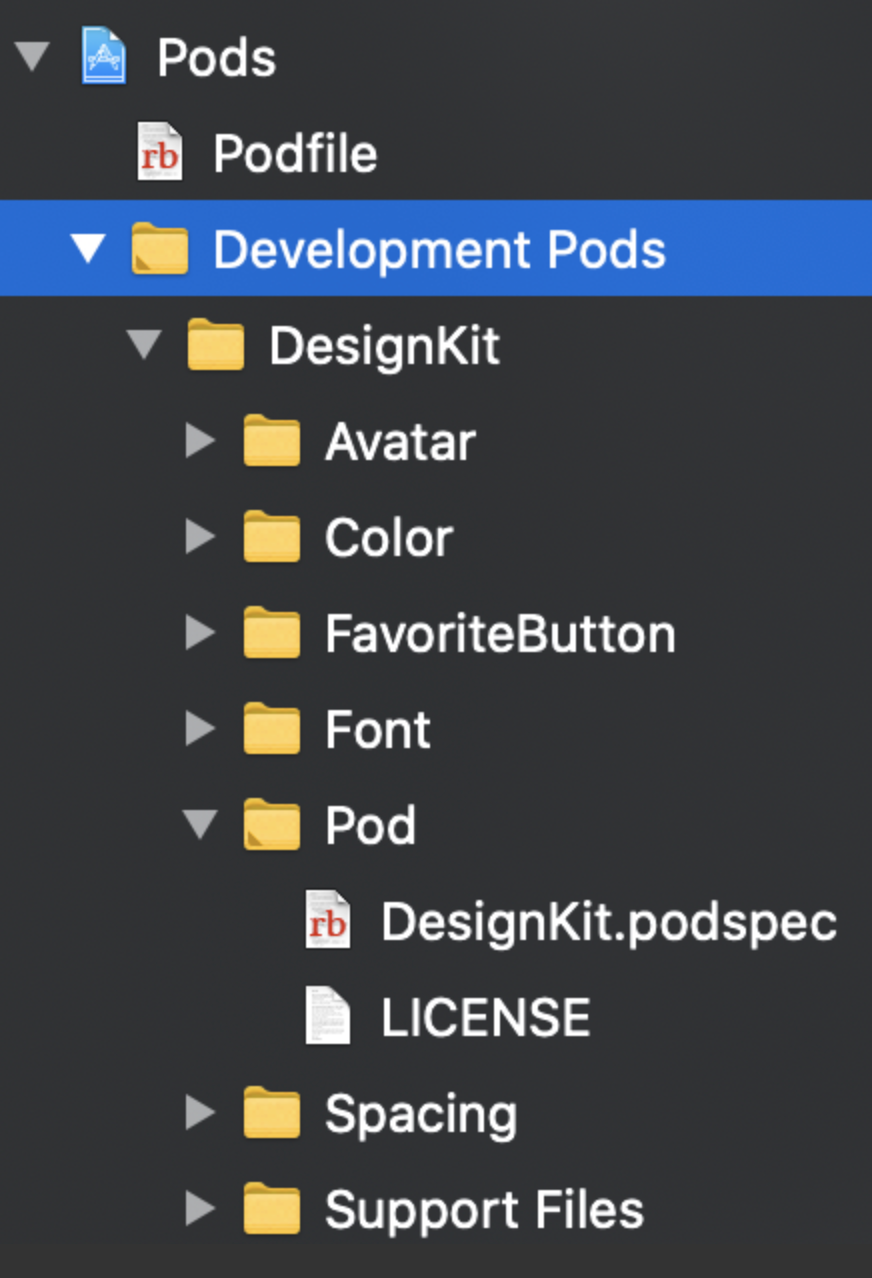Click the Support Files folder icon

(x=272, y=1209)
